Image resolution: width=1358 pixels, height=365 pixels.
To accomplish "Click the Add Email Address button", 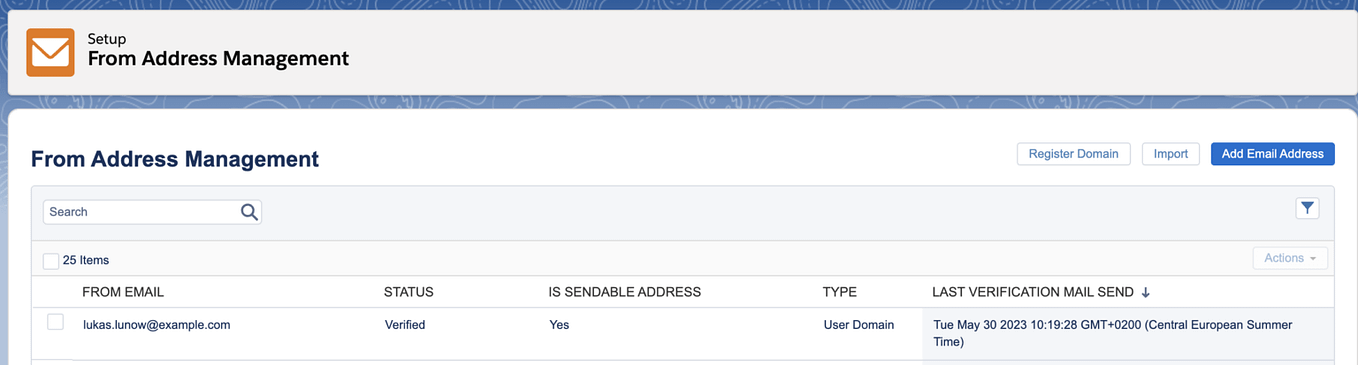I will pos(1273,154).
